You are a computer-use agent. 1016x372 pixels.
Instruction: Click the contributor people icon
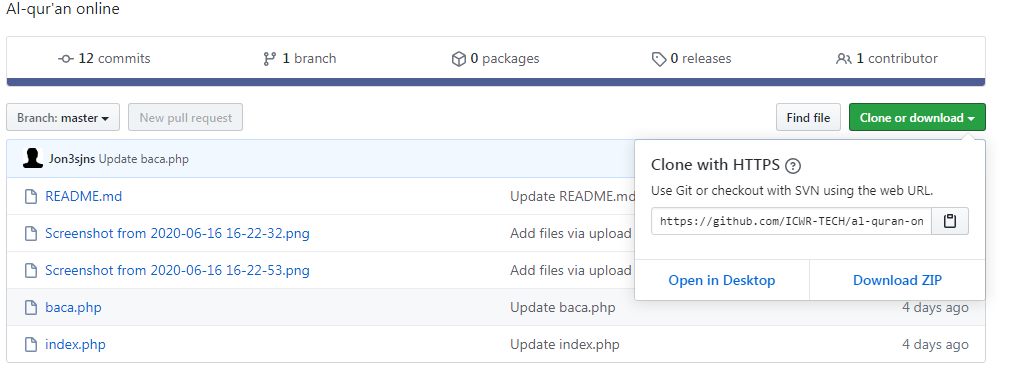point(844,59)
